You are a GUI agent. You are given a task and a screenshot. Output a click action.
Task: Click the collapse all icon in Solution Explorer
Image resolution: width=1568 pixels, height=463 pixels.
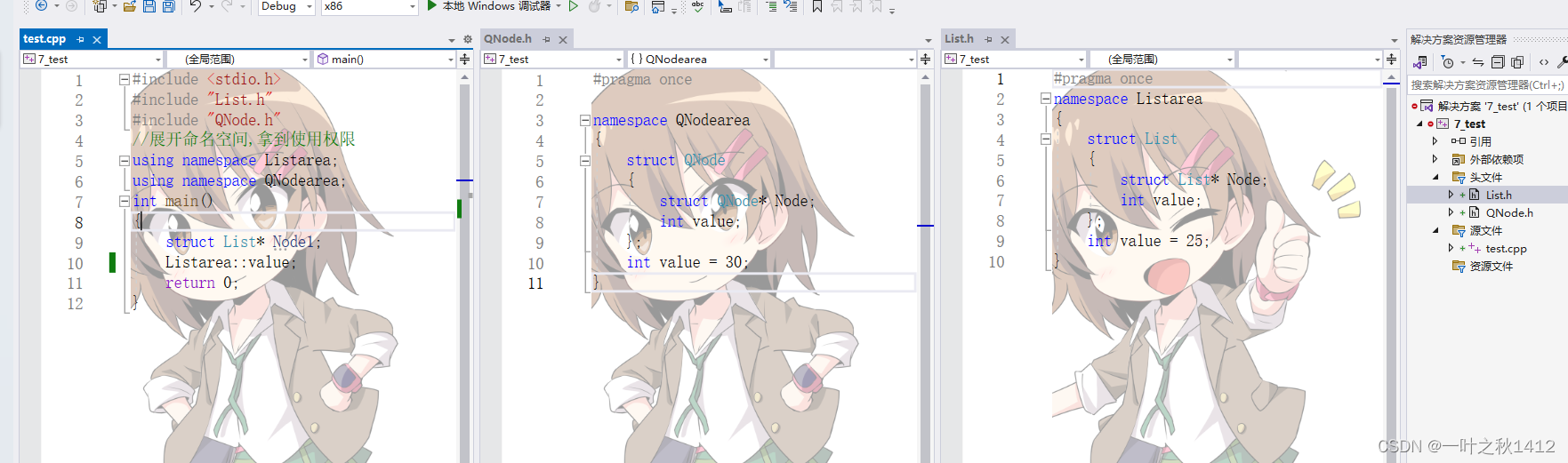pyautogui.click(x=1498, y=61)
